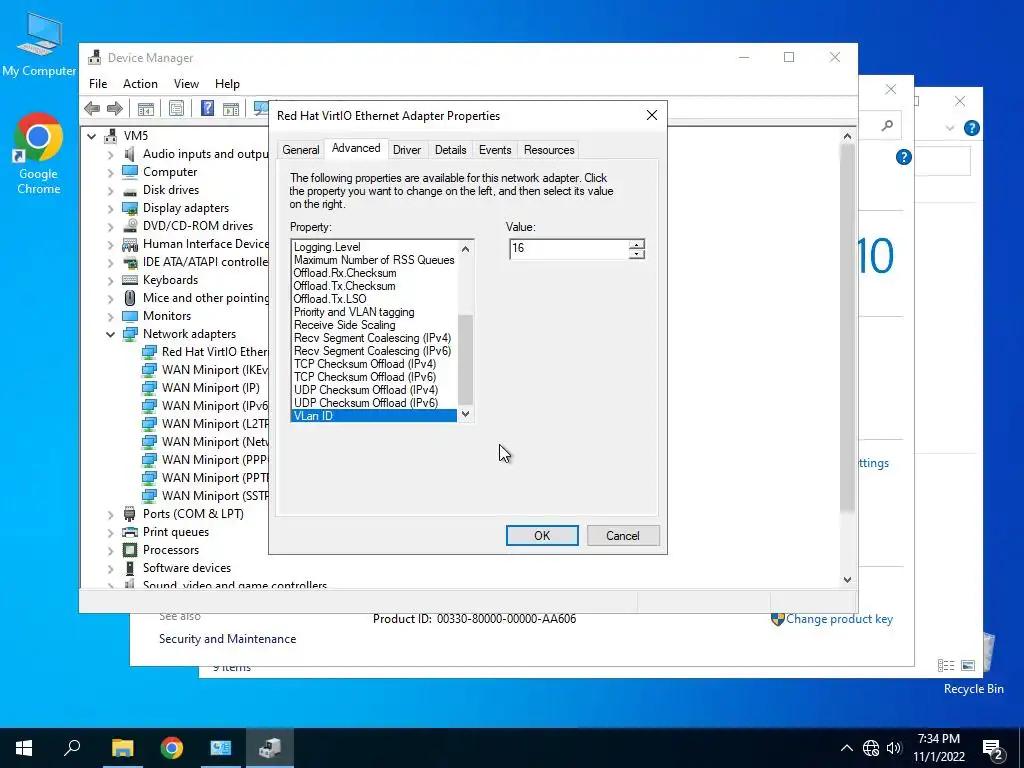The image size is (1024, 768).
Task: Click the Back arrow in Device Manager toolbar
Action: click(92, 108)
